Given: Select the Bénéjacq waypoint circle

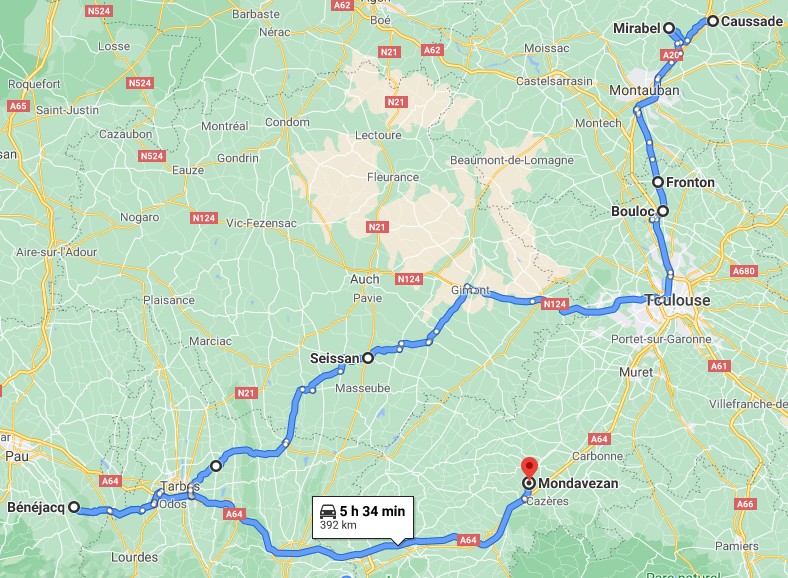Looking at the screenshot, I should coord(74,507).
